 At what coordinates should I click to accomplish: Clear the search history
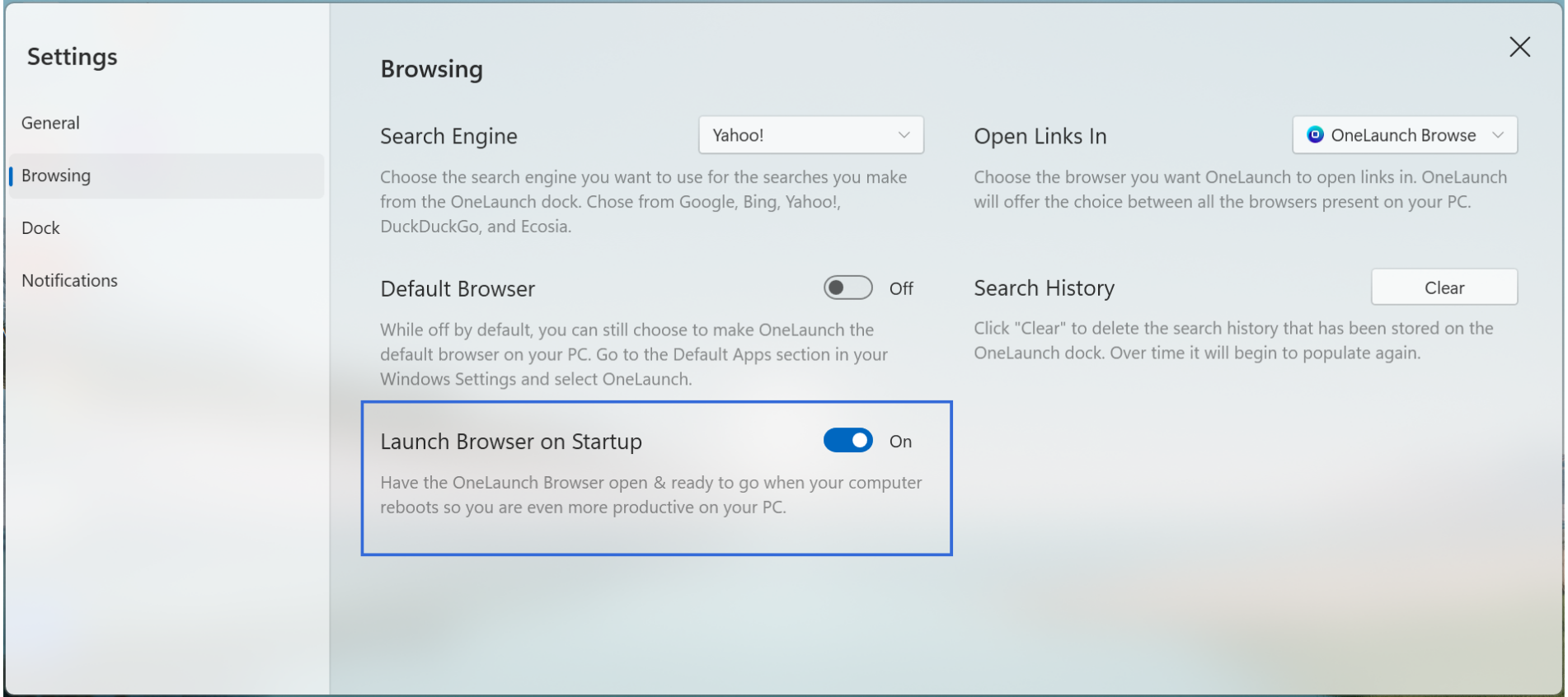1444,288
